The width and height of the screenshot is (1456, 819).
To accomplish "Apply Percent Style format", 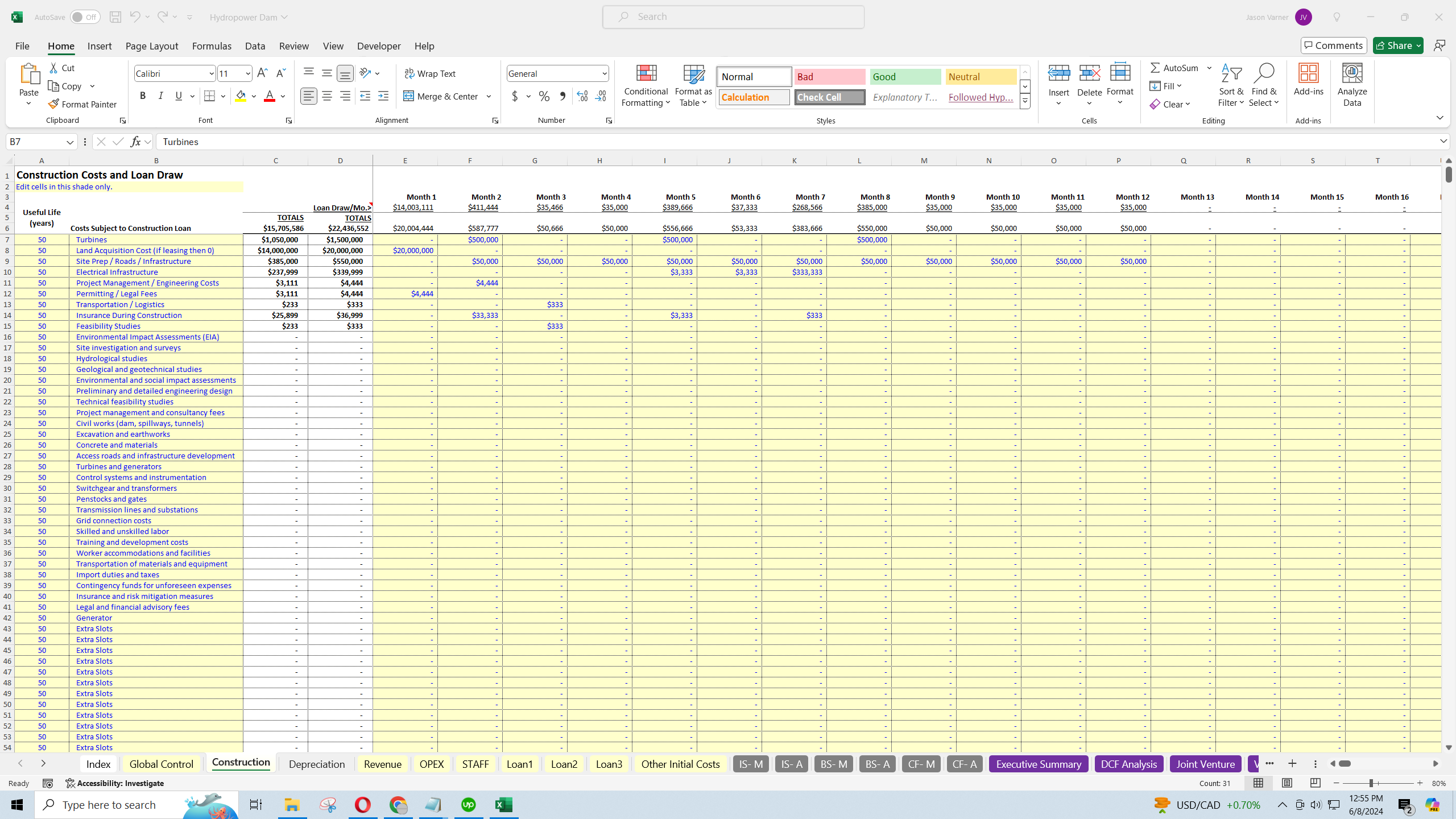I will point(544,96).
